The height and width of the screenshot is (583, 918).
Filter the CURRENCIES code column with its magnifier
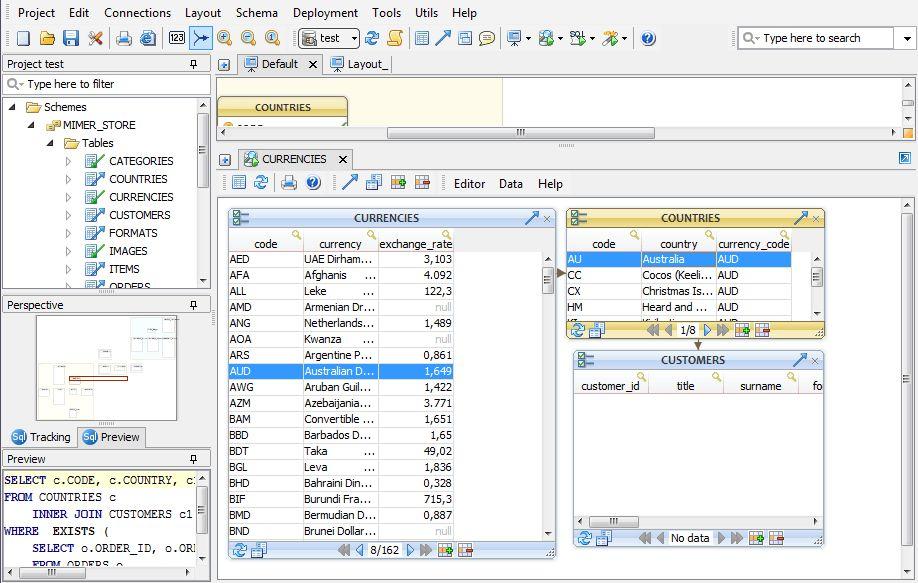tap(297, 235)
